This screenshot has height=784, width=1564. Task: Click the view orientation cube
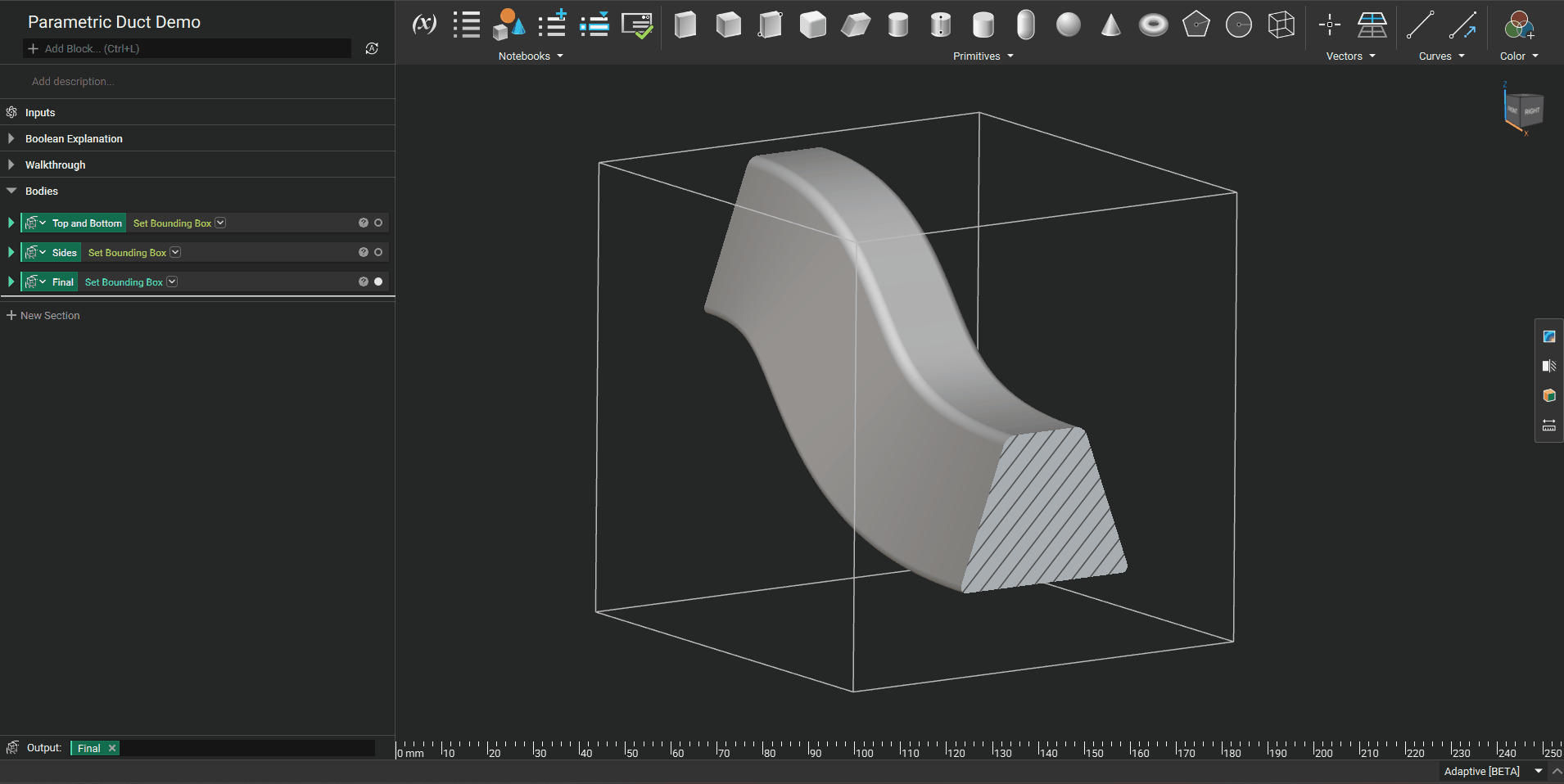(1523, 110)
